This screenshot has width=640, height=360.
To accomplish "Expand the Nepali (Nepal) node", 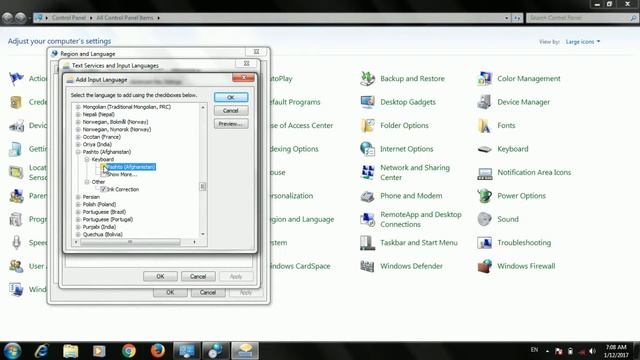I will 78,114.
